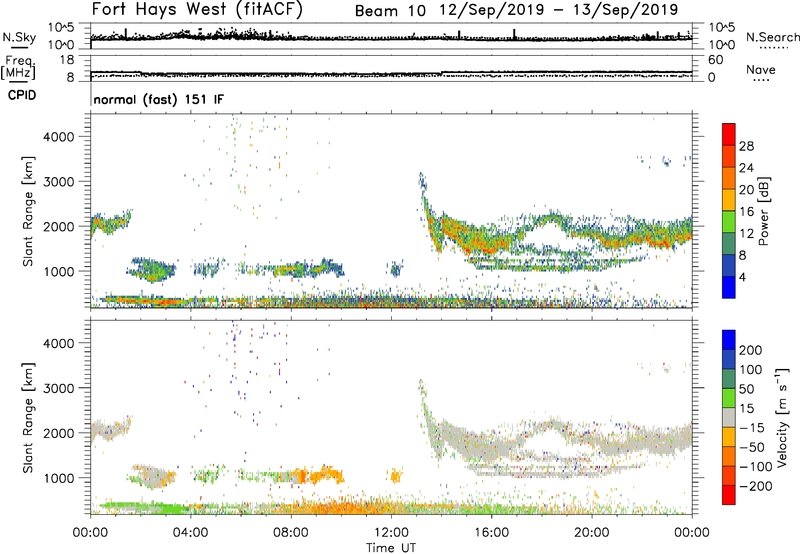Screen dimensions: 800x554
Task: Click the light green 12–16 dB Power colorbar segment
Action: point(729,222)
